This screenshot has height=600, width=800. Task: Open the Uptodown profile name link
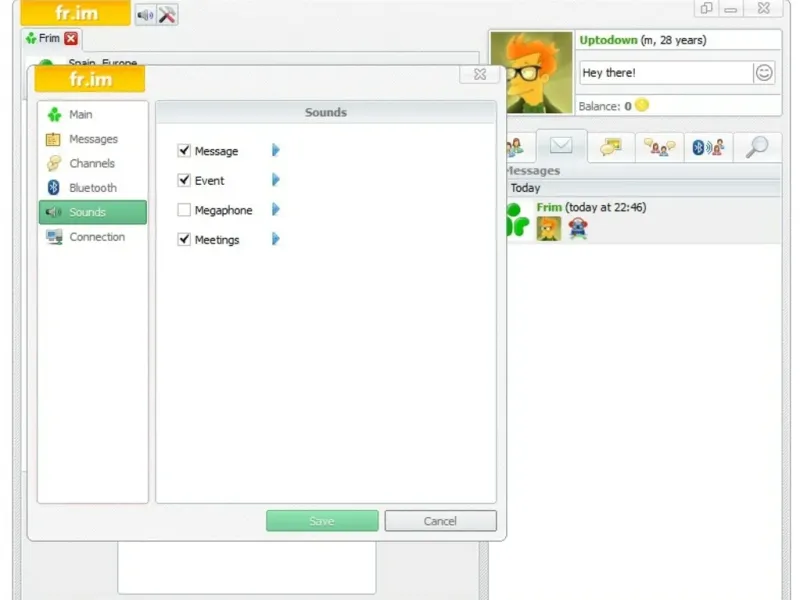click(x=608, y=40)
